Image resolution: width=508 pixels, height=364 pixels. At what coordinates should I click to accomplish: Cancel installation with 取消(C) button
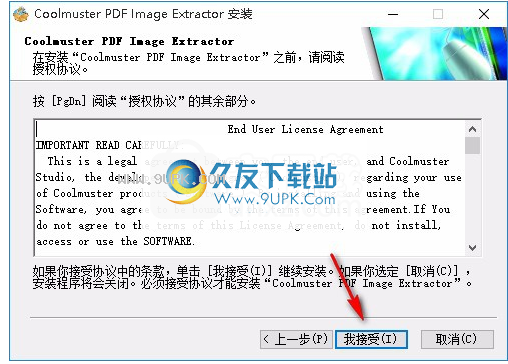(x=457, y=339)
